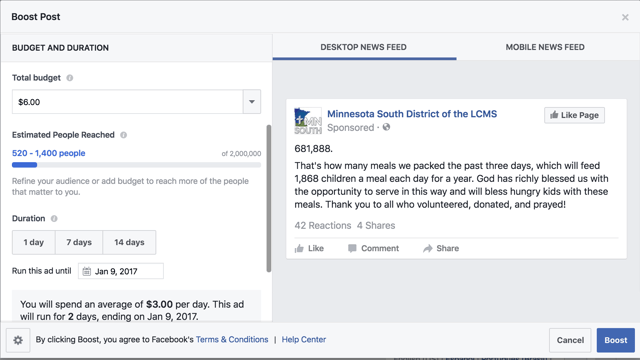640x360 pixels.
Task: Open Minnesota South District of the LCMS link
Action: point(412,114)
